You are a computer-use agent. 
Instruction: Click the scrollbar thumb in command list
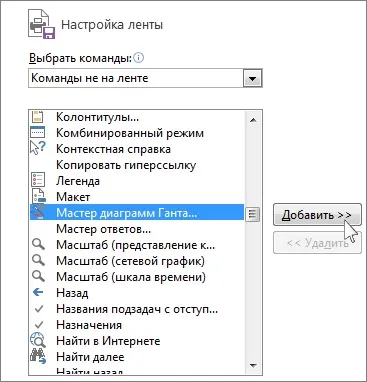coord(253,214)
